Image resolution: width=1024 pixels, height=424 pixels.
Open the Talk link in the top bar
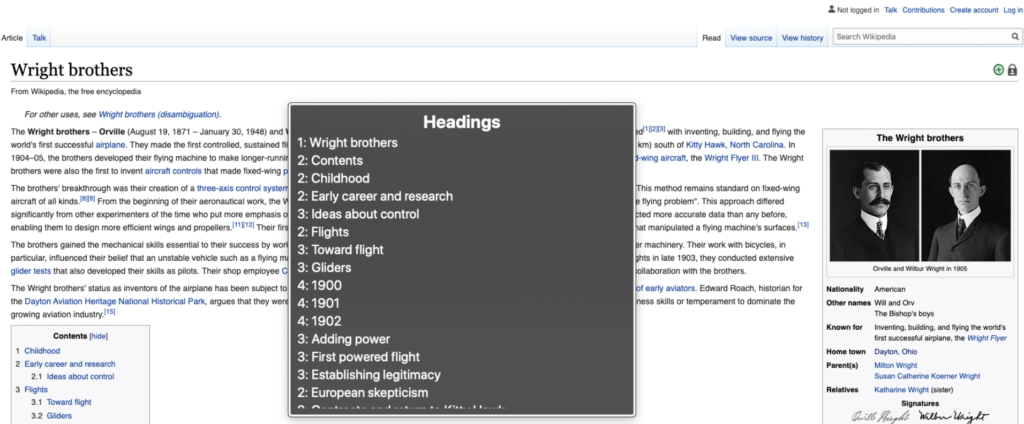(x=891, y=10)
